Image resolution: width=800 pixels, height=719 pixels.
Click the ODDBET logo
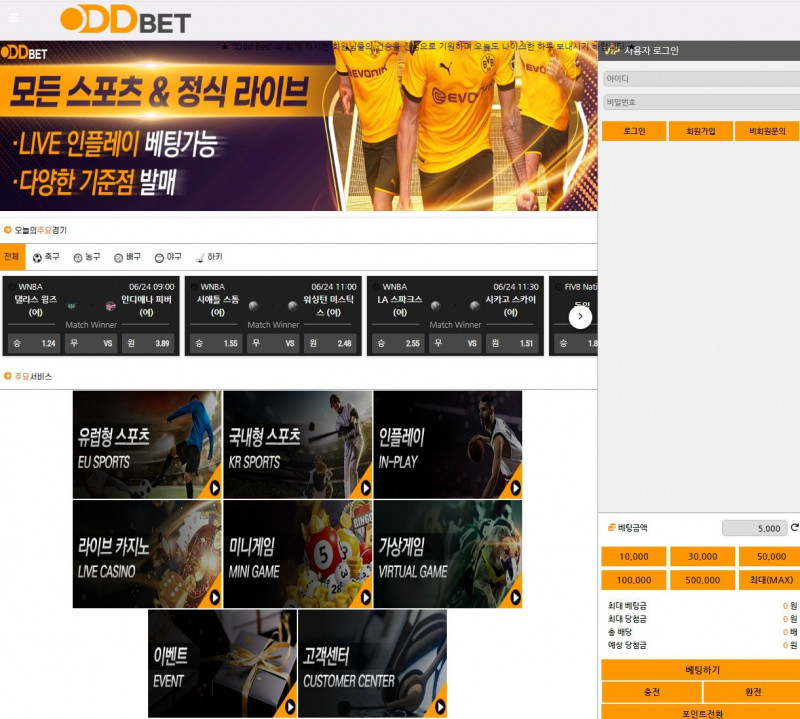(x=125, y=20)
